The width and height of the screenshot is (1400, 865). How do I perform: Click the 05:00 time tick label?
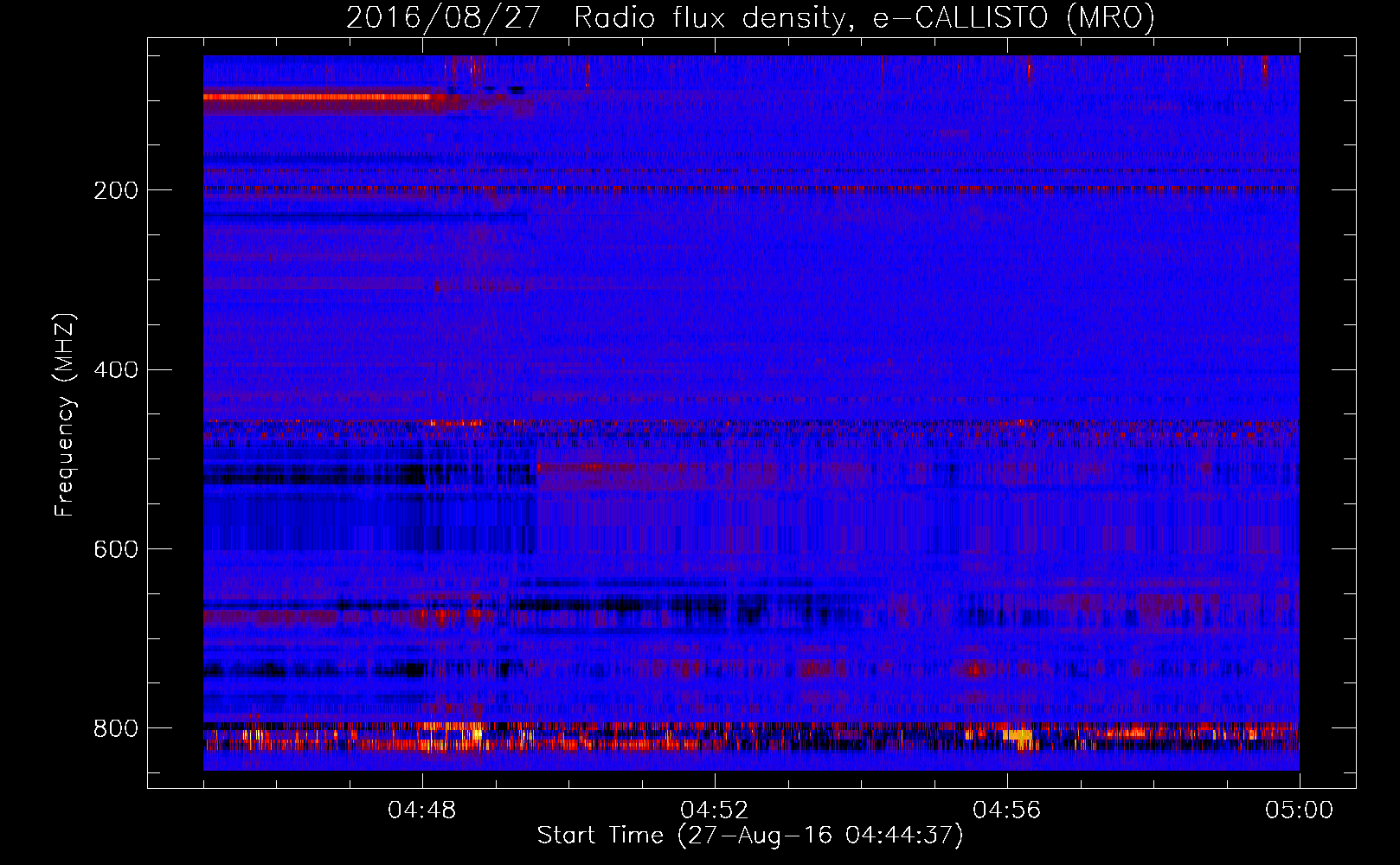point(1300,811)
